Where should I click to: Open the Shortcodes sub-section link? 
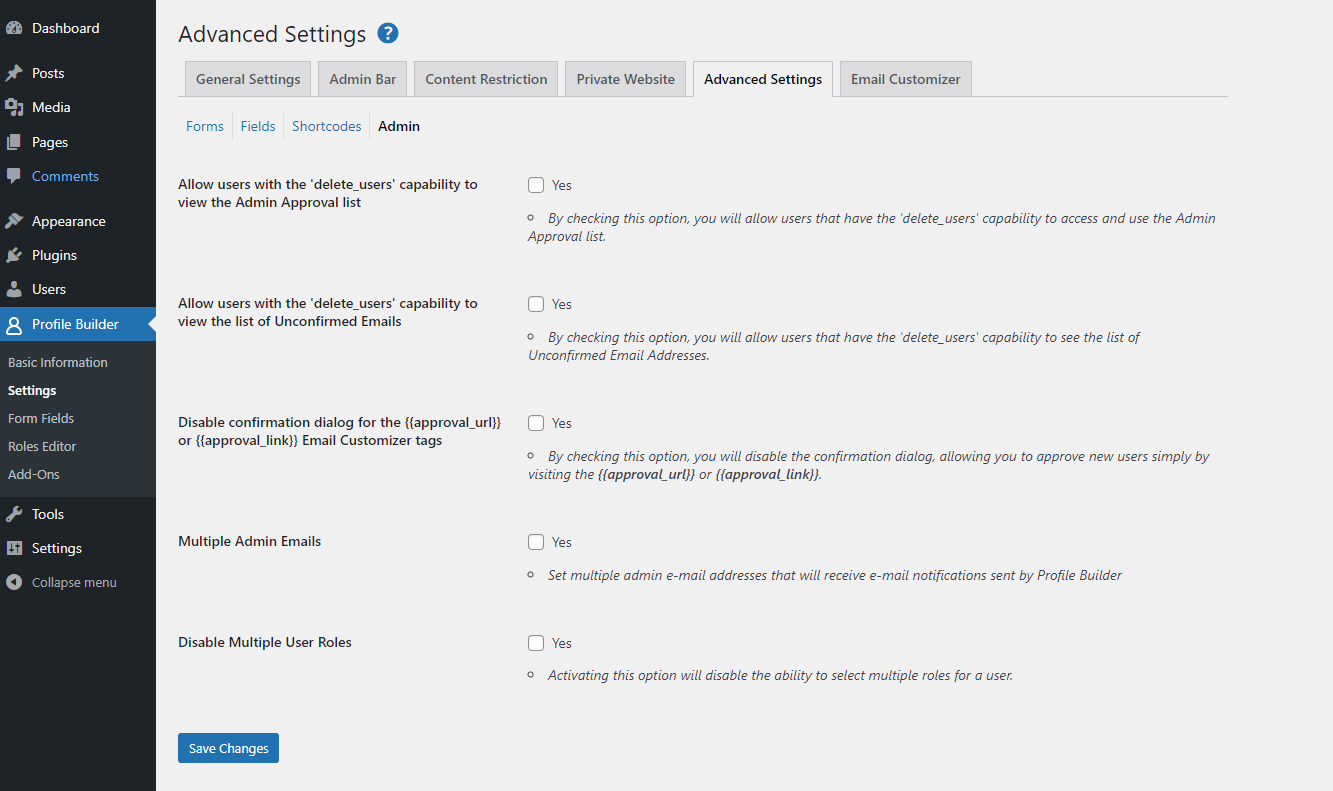[327, 126]
